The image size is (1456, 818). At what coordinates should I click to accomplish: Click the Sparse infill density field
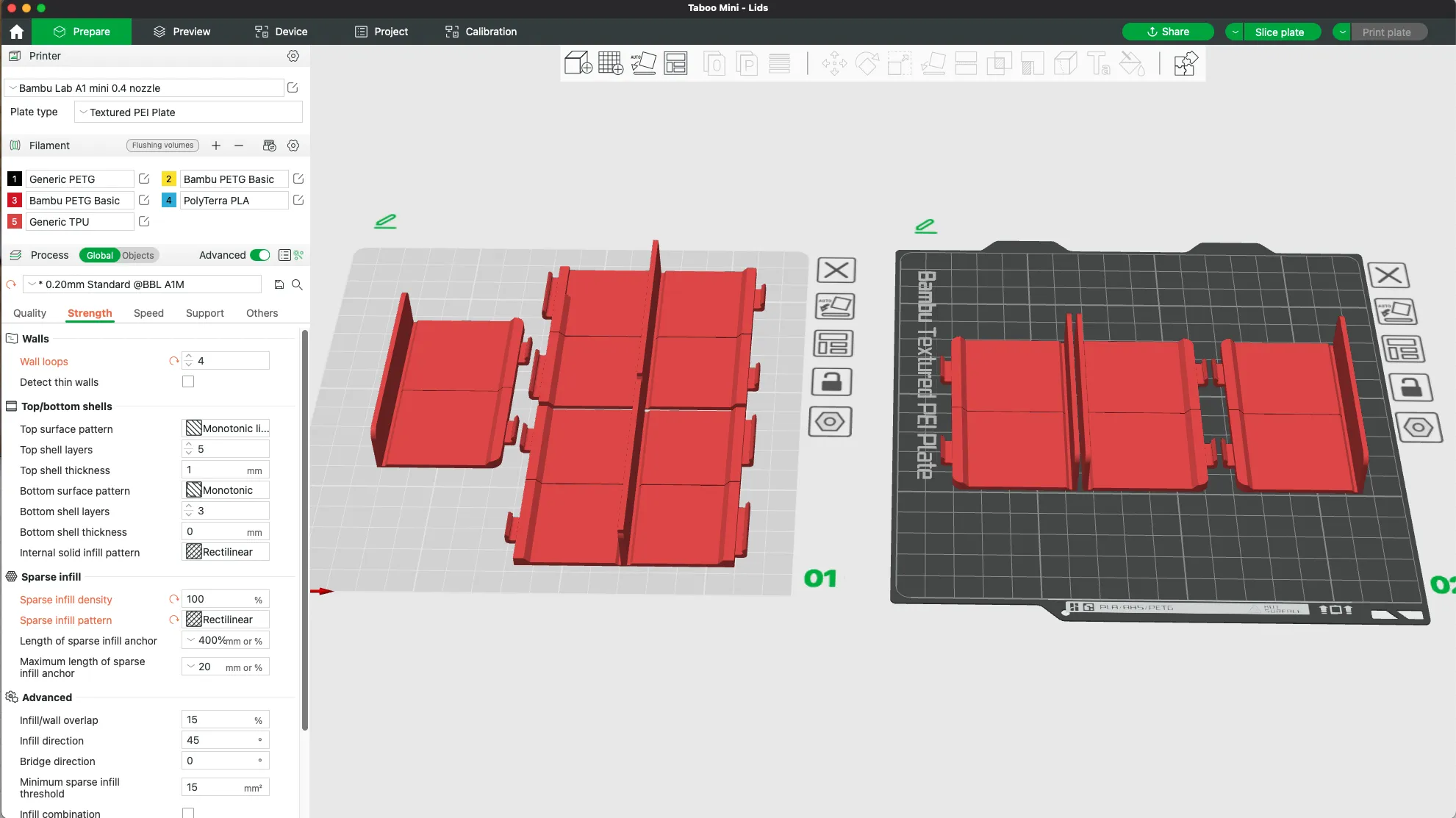tap(226, 599)
